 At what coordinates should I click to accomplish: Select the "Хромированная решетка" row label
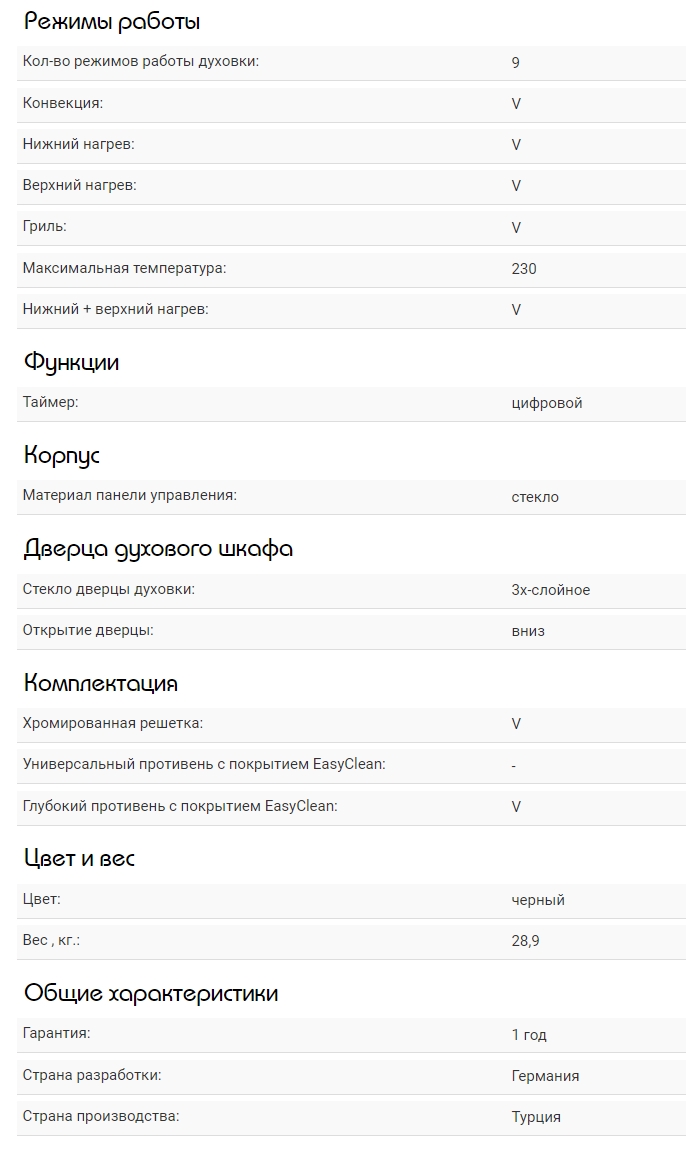[x=113, y=723]
